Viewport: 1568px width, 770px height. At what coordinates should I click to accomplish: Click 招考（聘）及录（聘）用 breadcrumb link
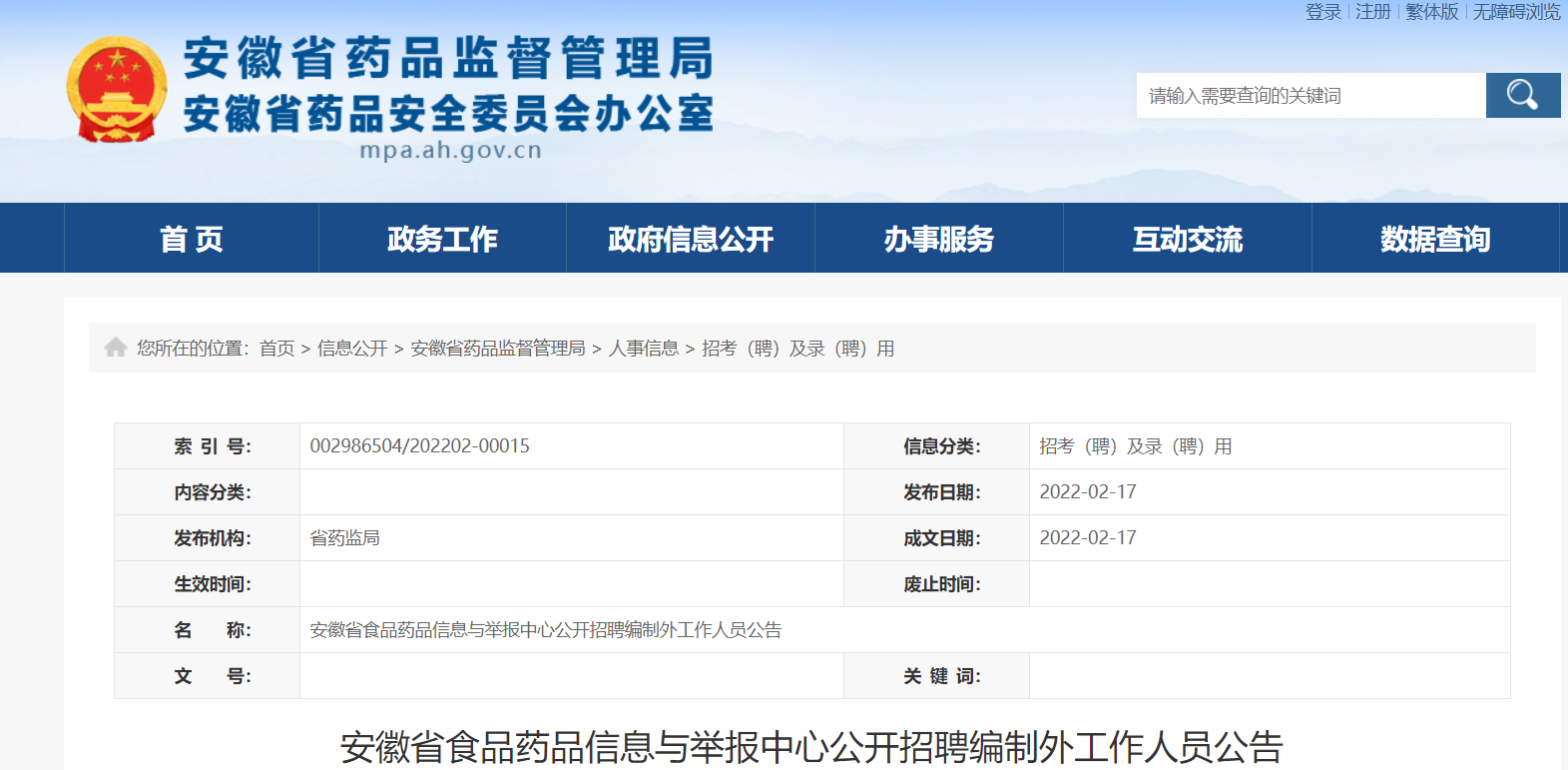797,349
